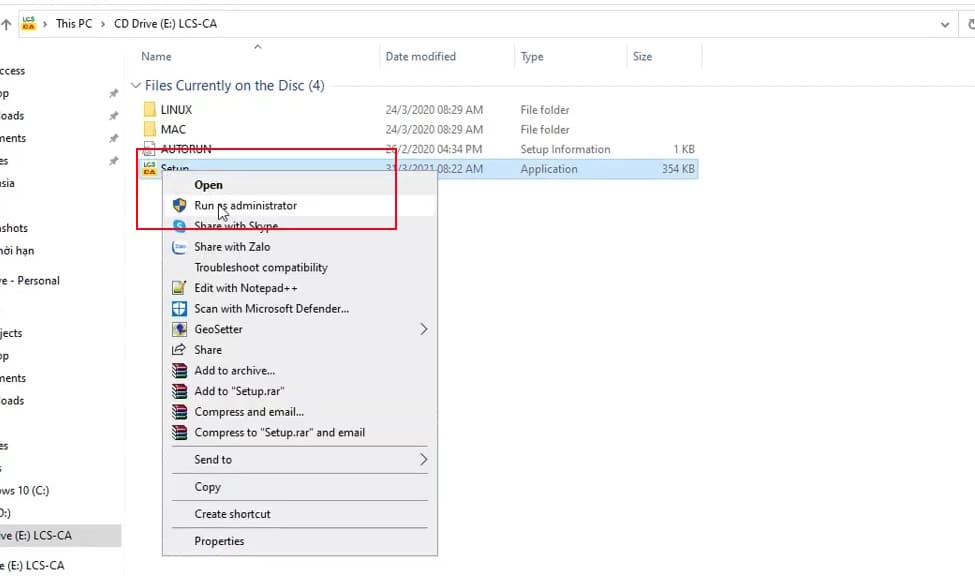Click the LINUX folder icon
Viewport: 975px width, 576px height.
(x=149, y=110)
